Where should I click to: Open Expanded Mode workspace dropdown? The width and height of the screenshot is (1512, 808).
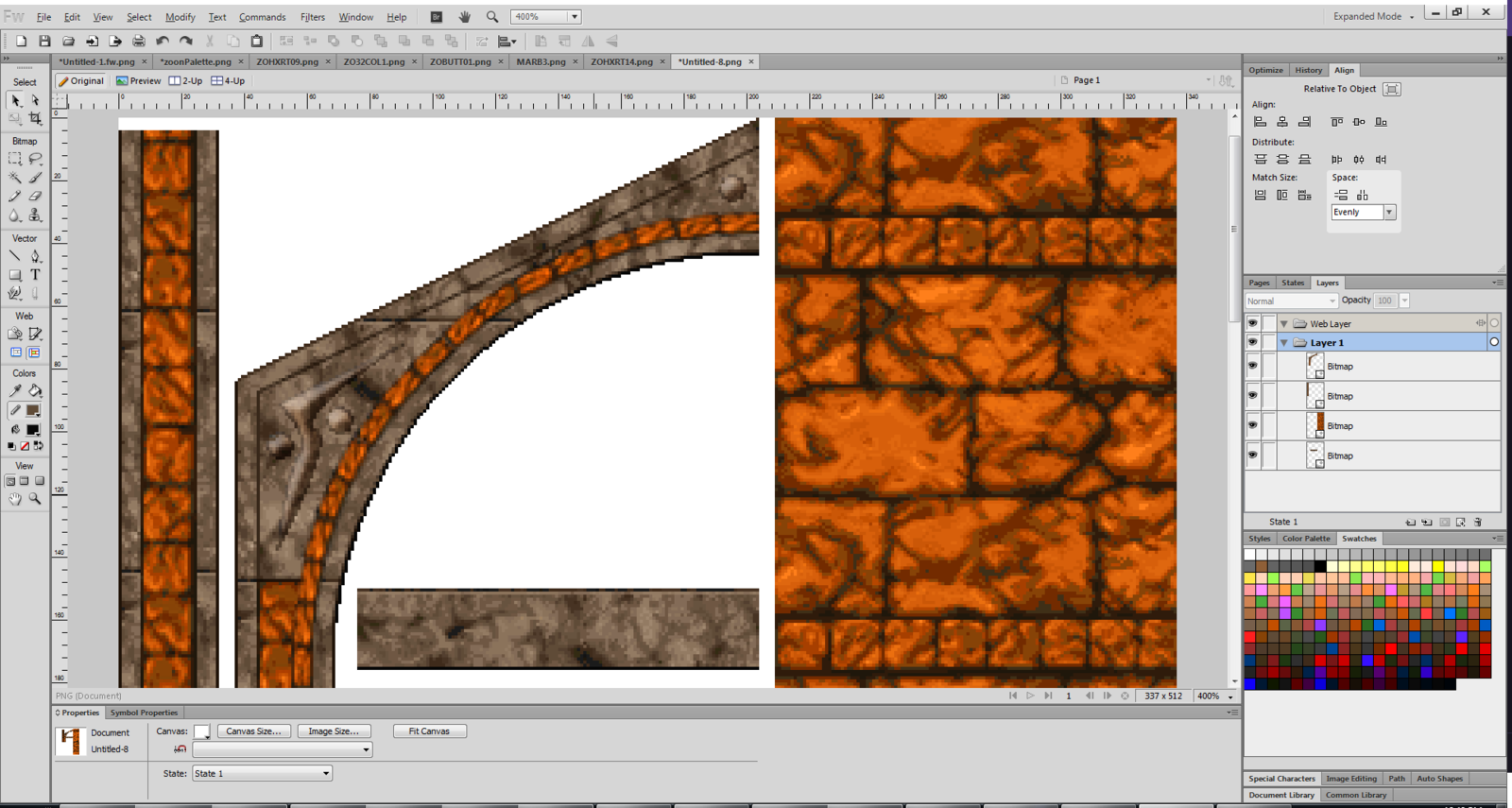1373,16
